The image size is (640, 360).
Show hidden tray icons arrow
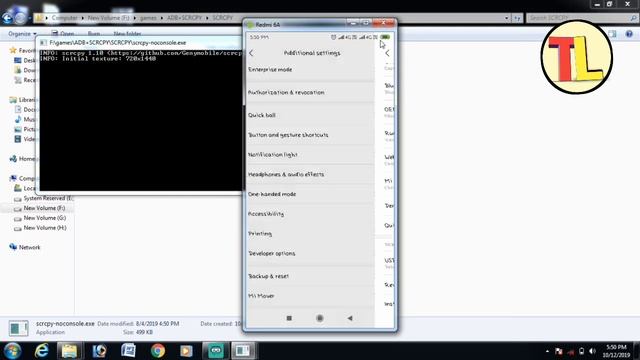point(547,351)
